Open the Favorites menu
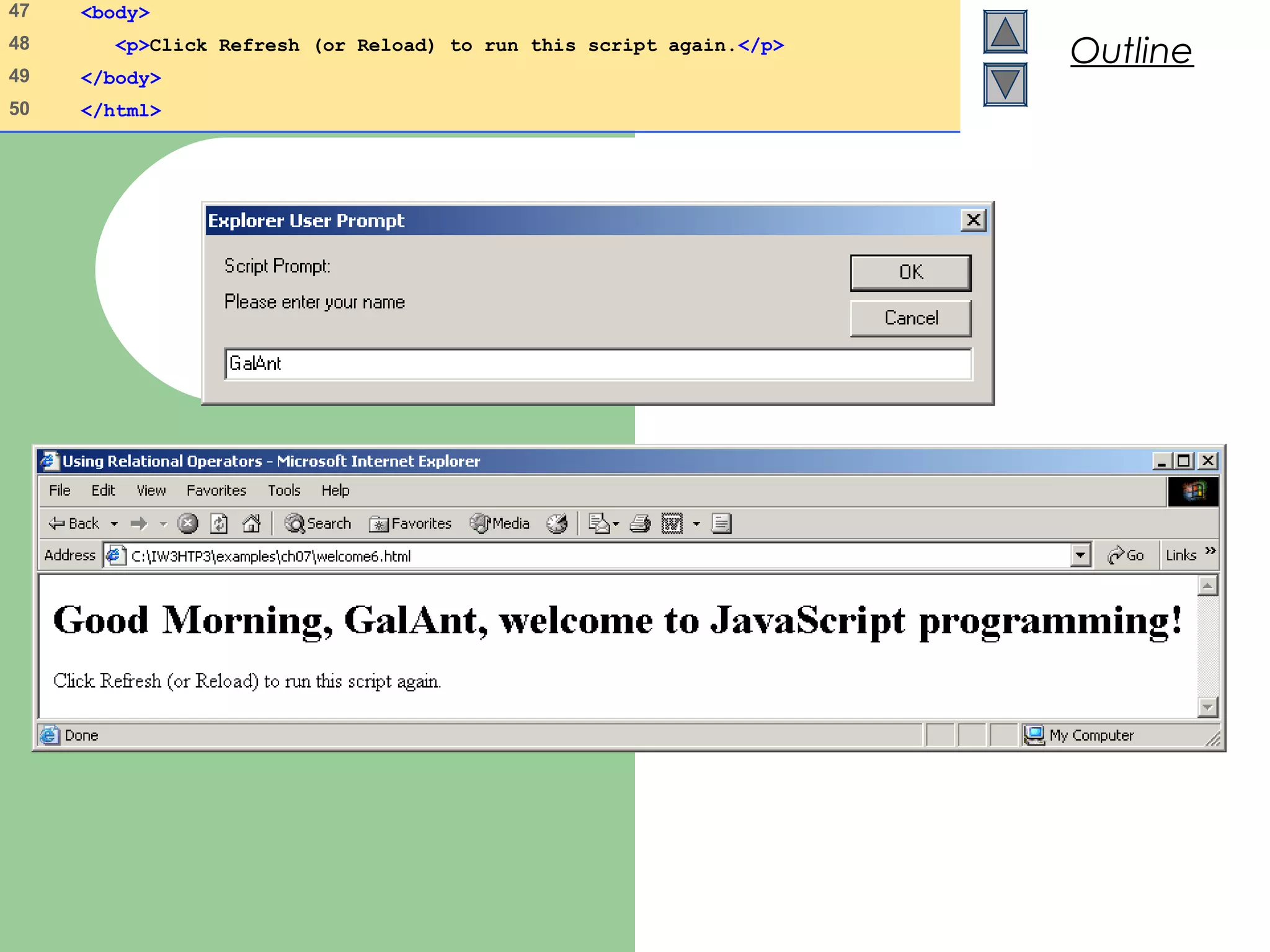This screenshot has height=952, width=1270. click(216, 490)
